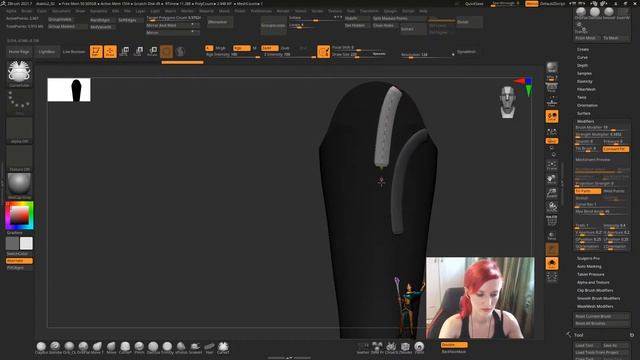Click the Tool palette refresh icon
Viewport: 640px width, 360px height.
[x=632, y=335]
